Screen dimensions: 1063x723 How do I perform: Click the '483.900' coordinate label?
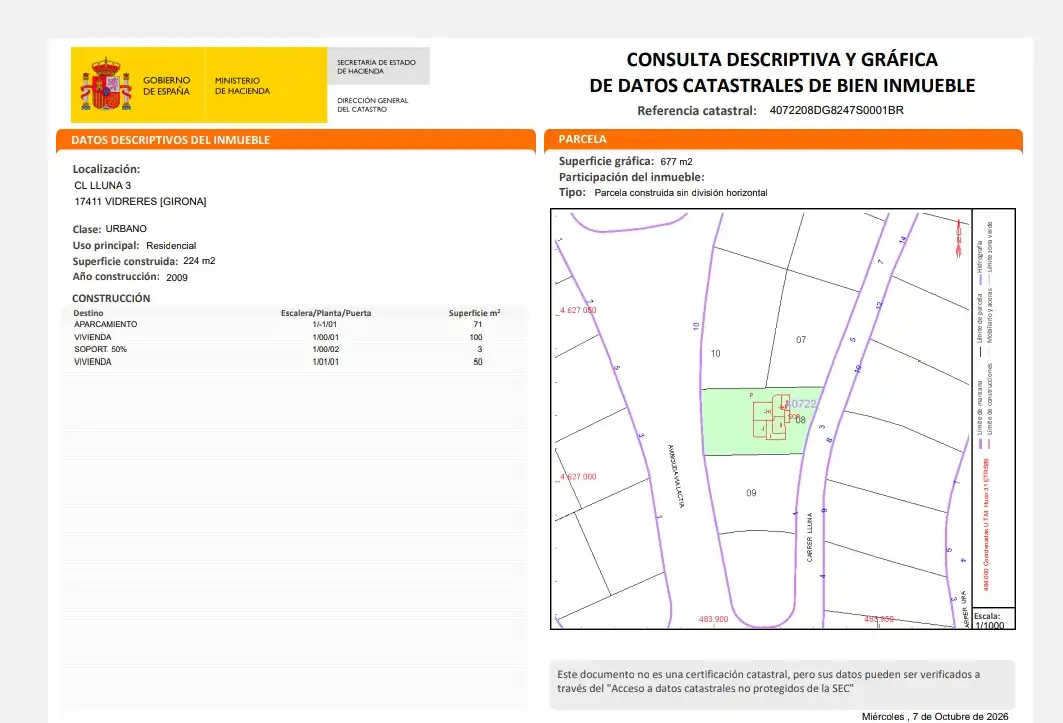[713, 619]
